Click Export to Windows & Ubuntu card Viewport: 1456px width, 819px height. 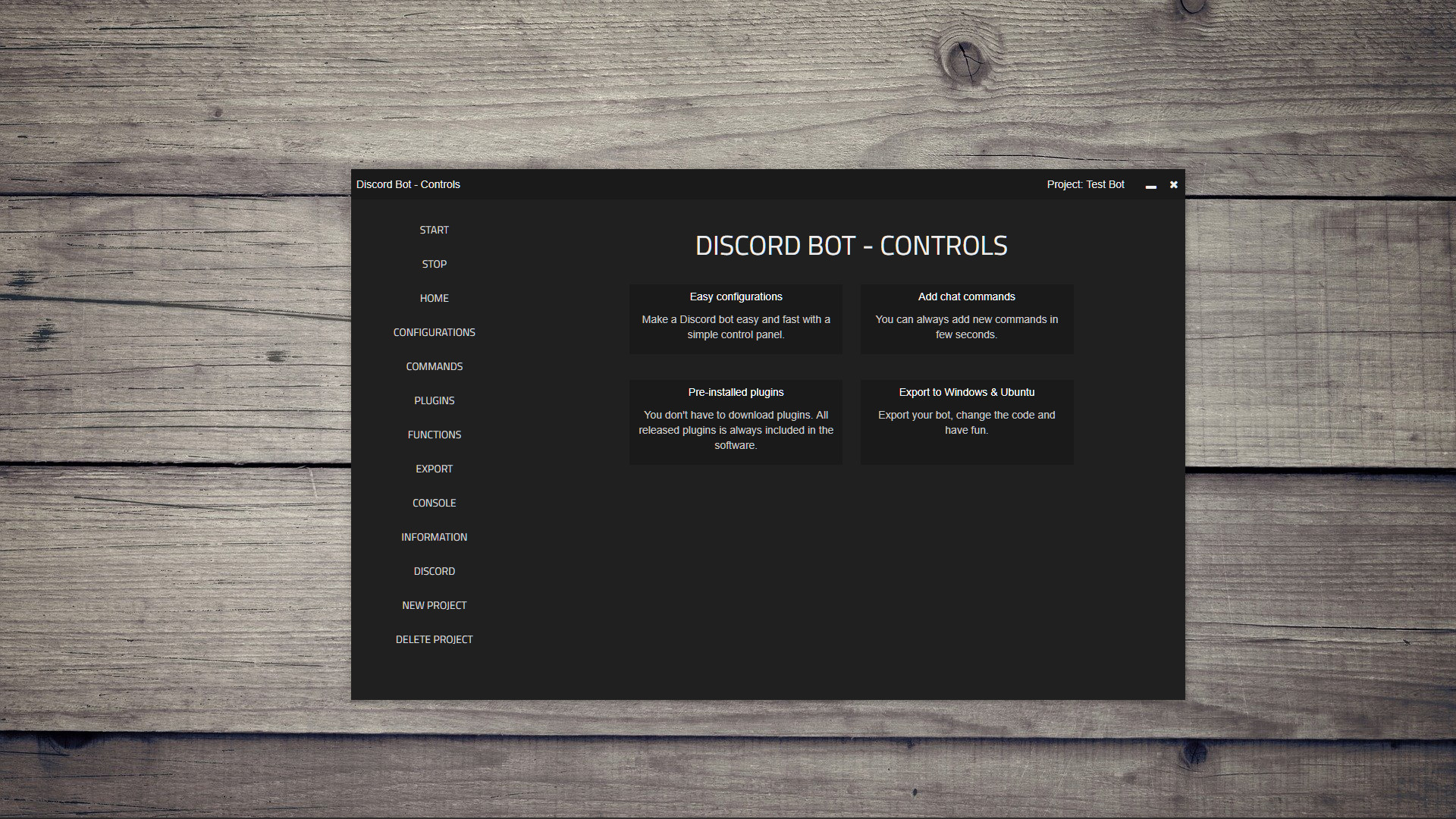pos(966,422)
